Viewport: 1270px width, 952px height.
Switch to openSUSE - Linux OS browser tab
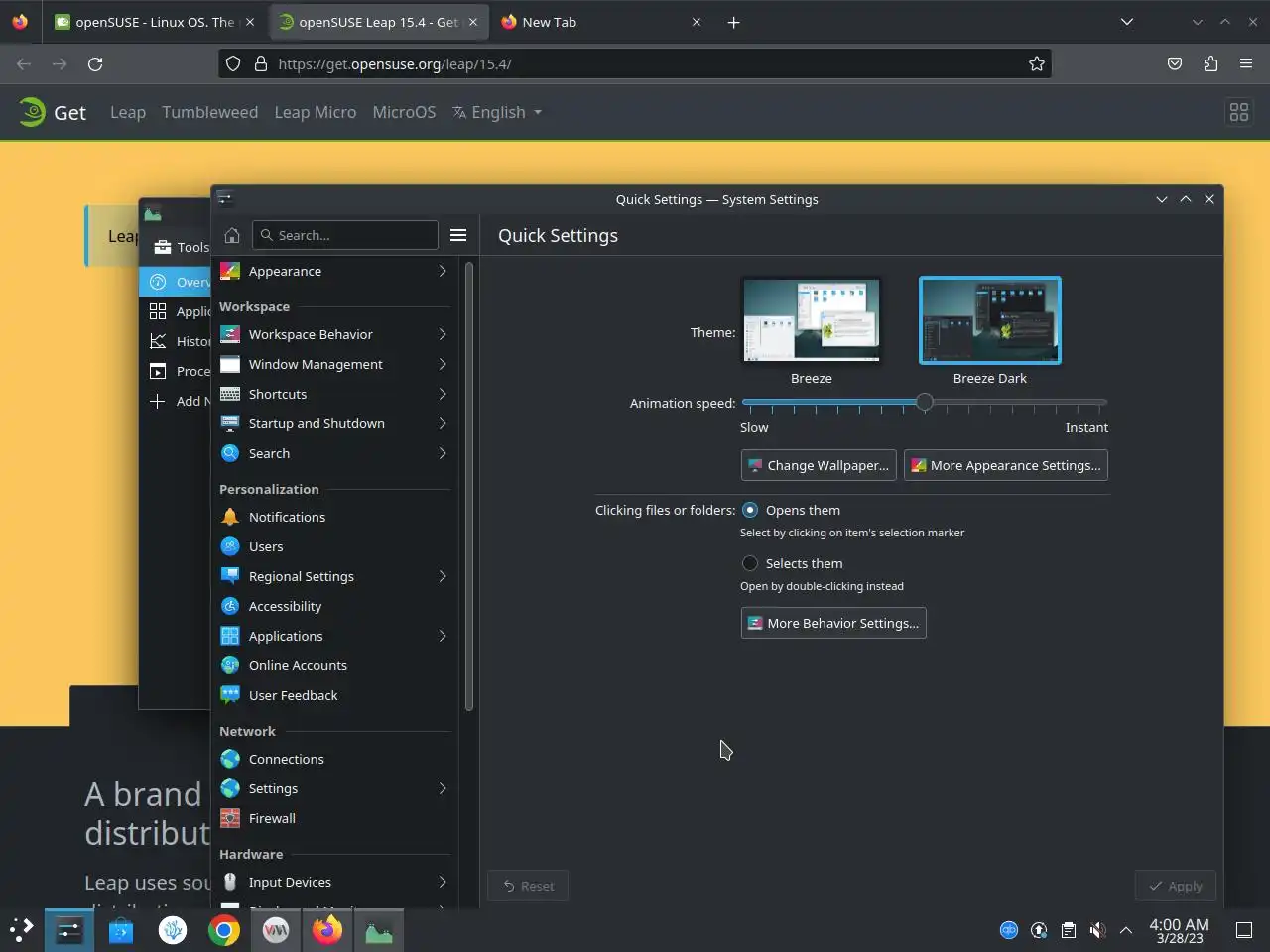coord(154,22)
